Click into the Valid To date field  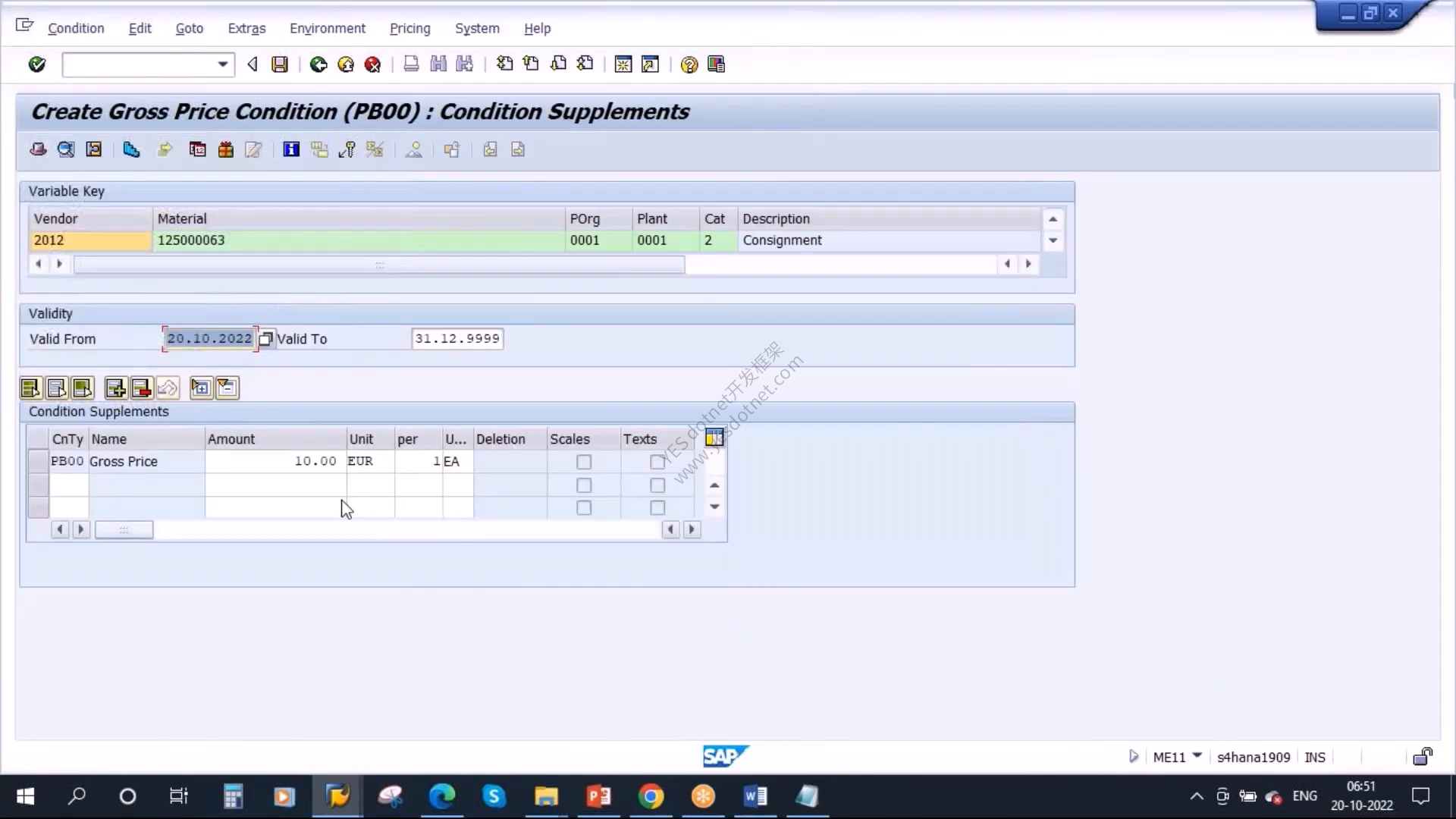pyautogui.click(x=457, y=339)
